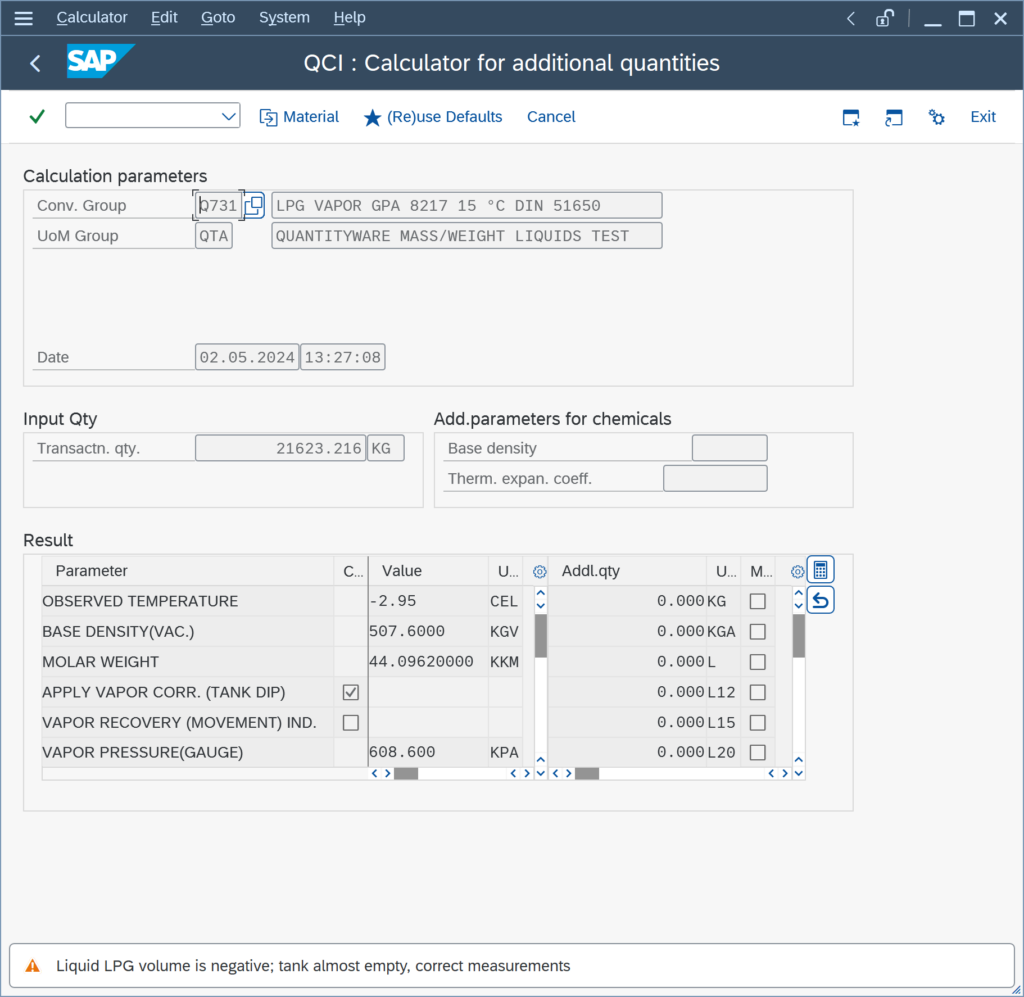Click the Addl.qty table horizontal scrollbar thumb

[x=587, y=774]
